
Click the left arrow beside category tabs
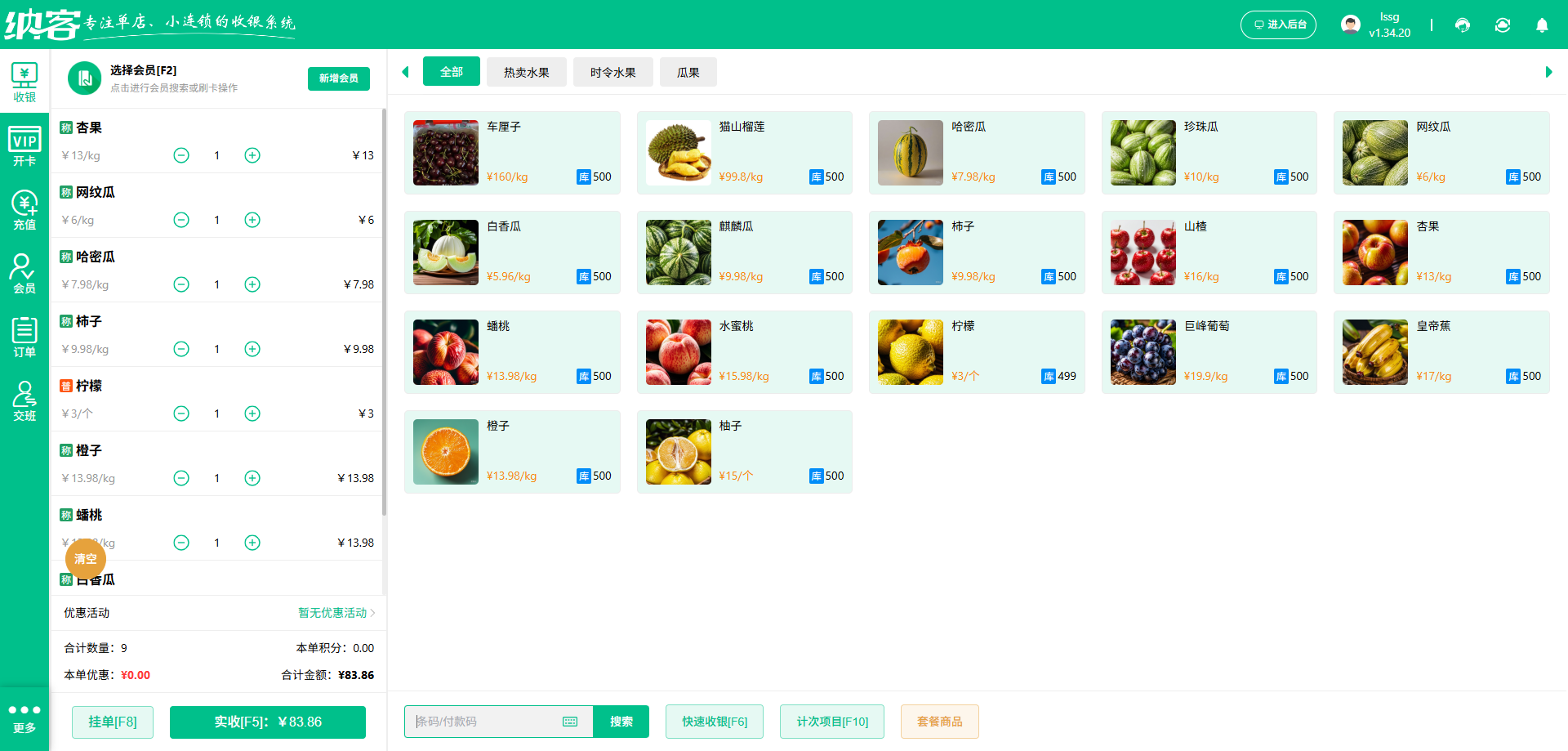[405, 72]
